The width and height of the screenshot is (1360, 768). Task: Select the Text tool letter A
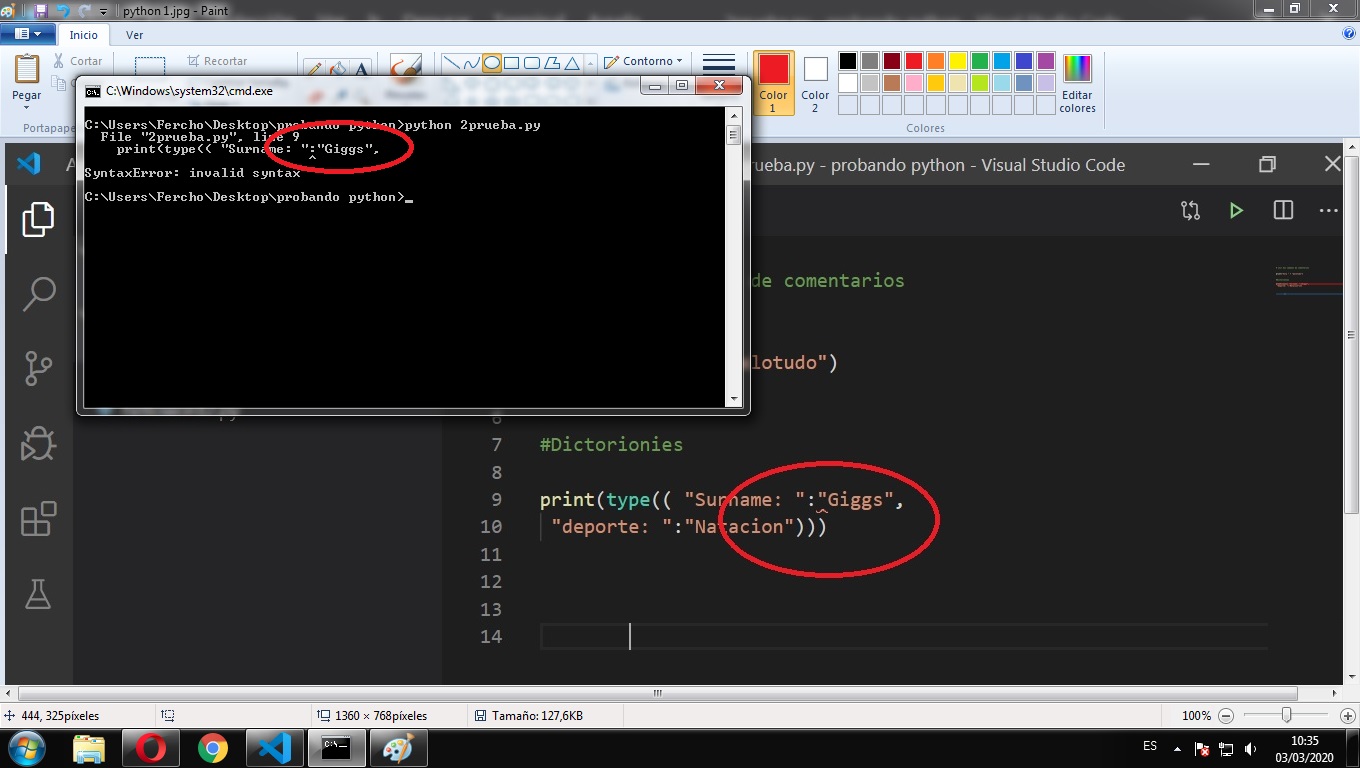[361, 68]
